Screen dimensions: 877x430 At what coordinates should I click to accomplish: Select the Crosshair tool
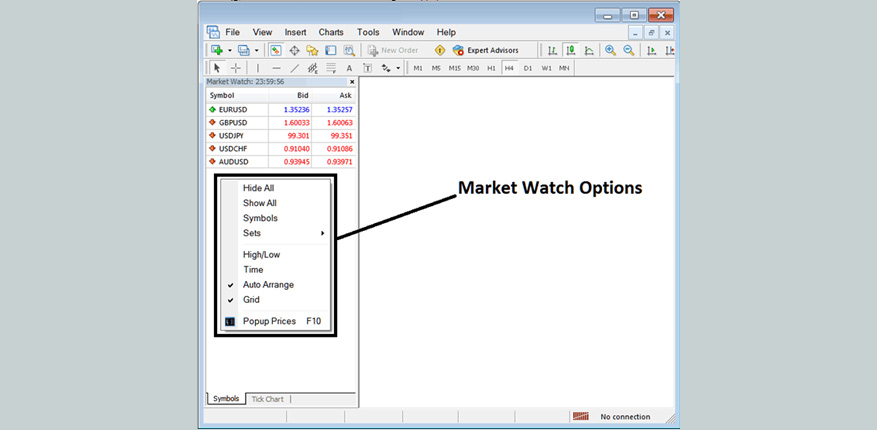pyautogui.click(x=236, y=68)
